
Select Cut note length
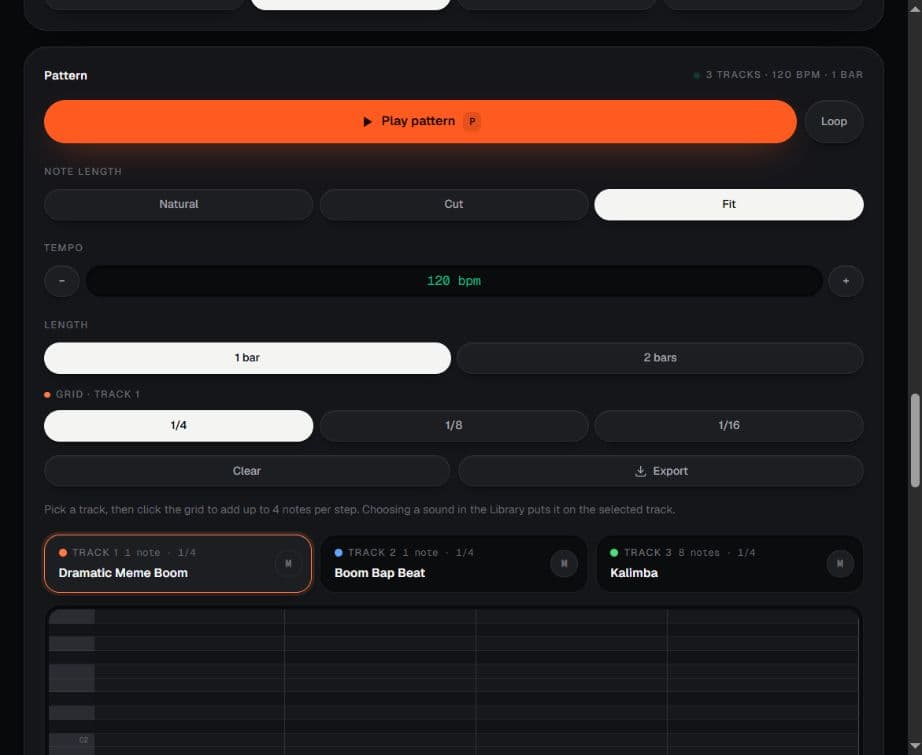[453, 204]
